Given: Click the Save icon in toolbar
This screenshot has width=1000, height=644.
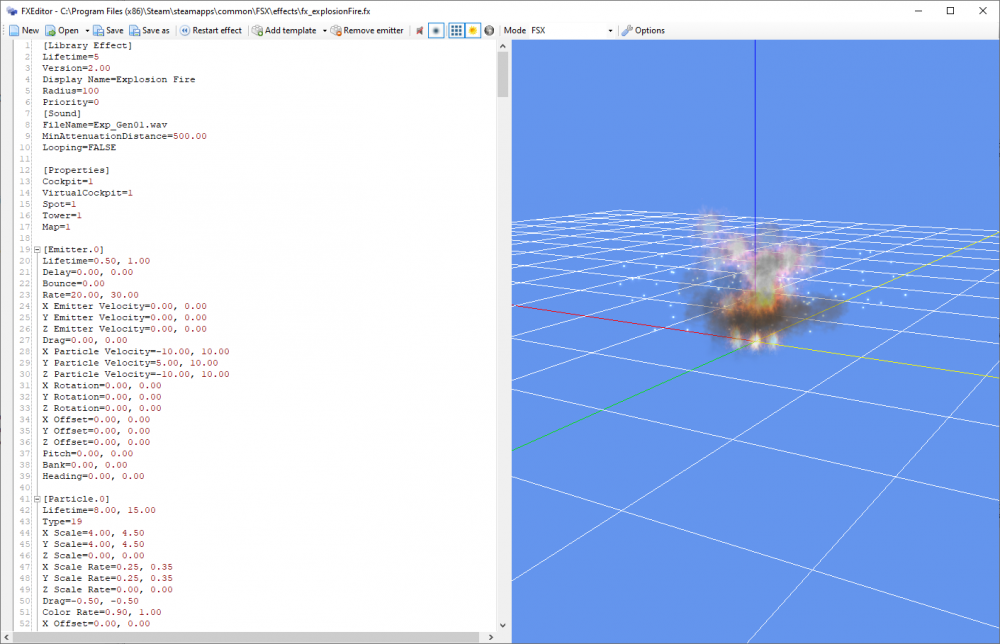Looking at the screenshot, I should [107, 30].
